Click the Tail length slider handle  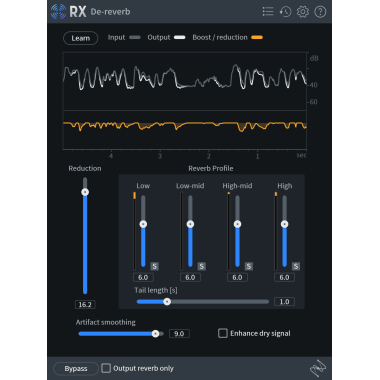point(167,302)
